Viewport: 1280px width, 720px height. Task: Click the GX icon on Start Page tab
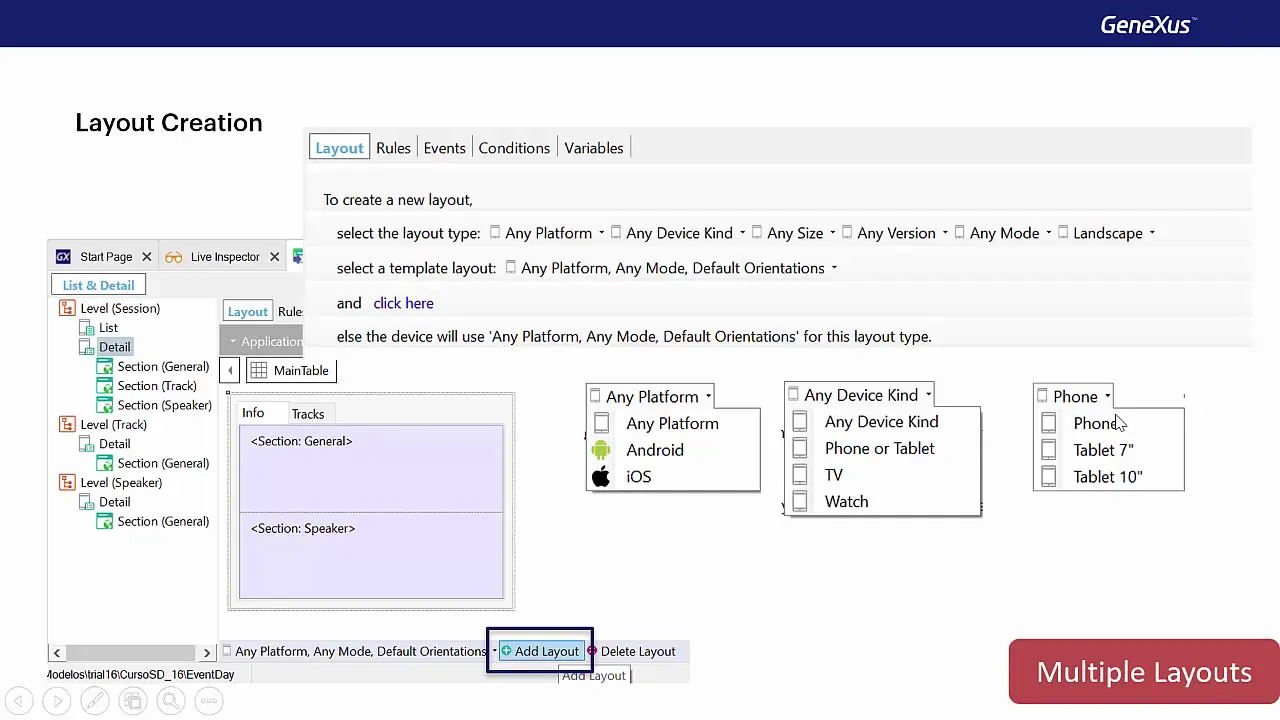coord(64,257)
